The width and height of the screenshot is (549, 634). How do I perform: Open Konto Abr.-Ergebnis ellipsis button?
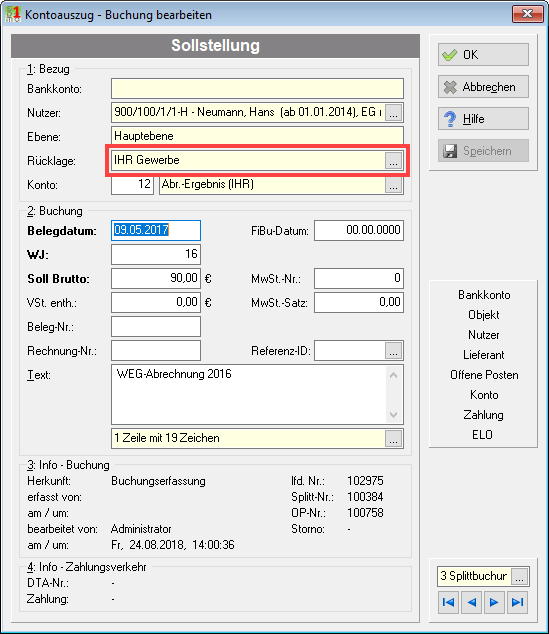click(x=393, y=185)
